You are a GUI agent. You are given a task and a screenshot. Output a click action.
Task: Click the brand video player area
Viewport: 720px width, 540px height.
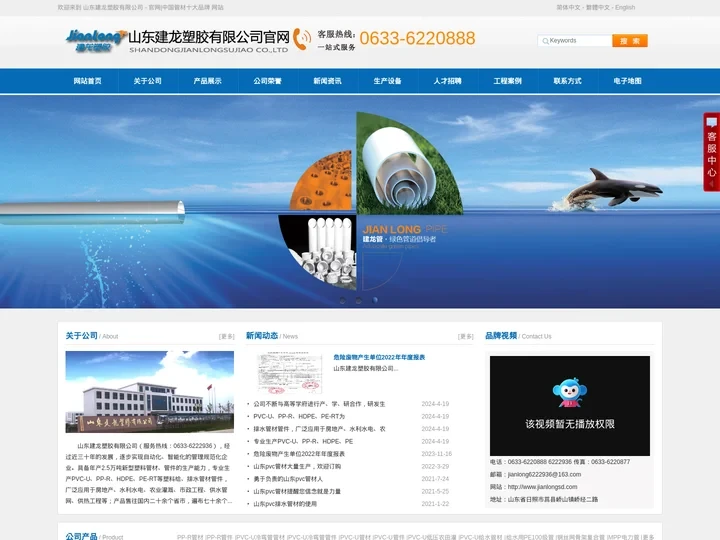pyautogui.click(x=569, y=406)
